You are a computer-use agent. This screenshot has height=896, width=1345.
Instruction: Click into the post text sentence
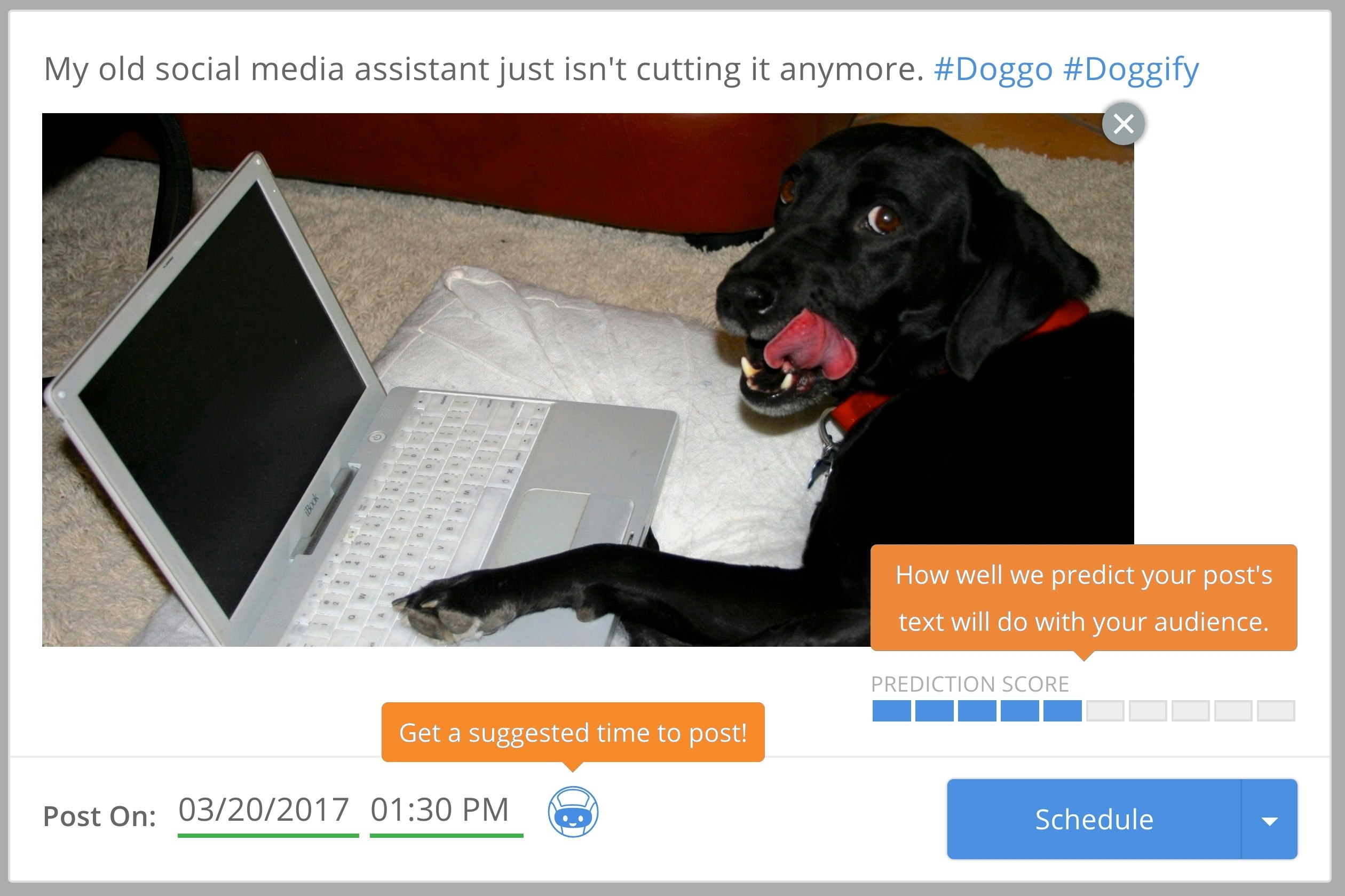click(x=484, y=70)
